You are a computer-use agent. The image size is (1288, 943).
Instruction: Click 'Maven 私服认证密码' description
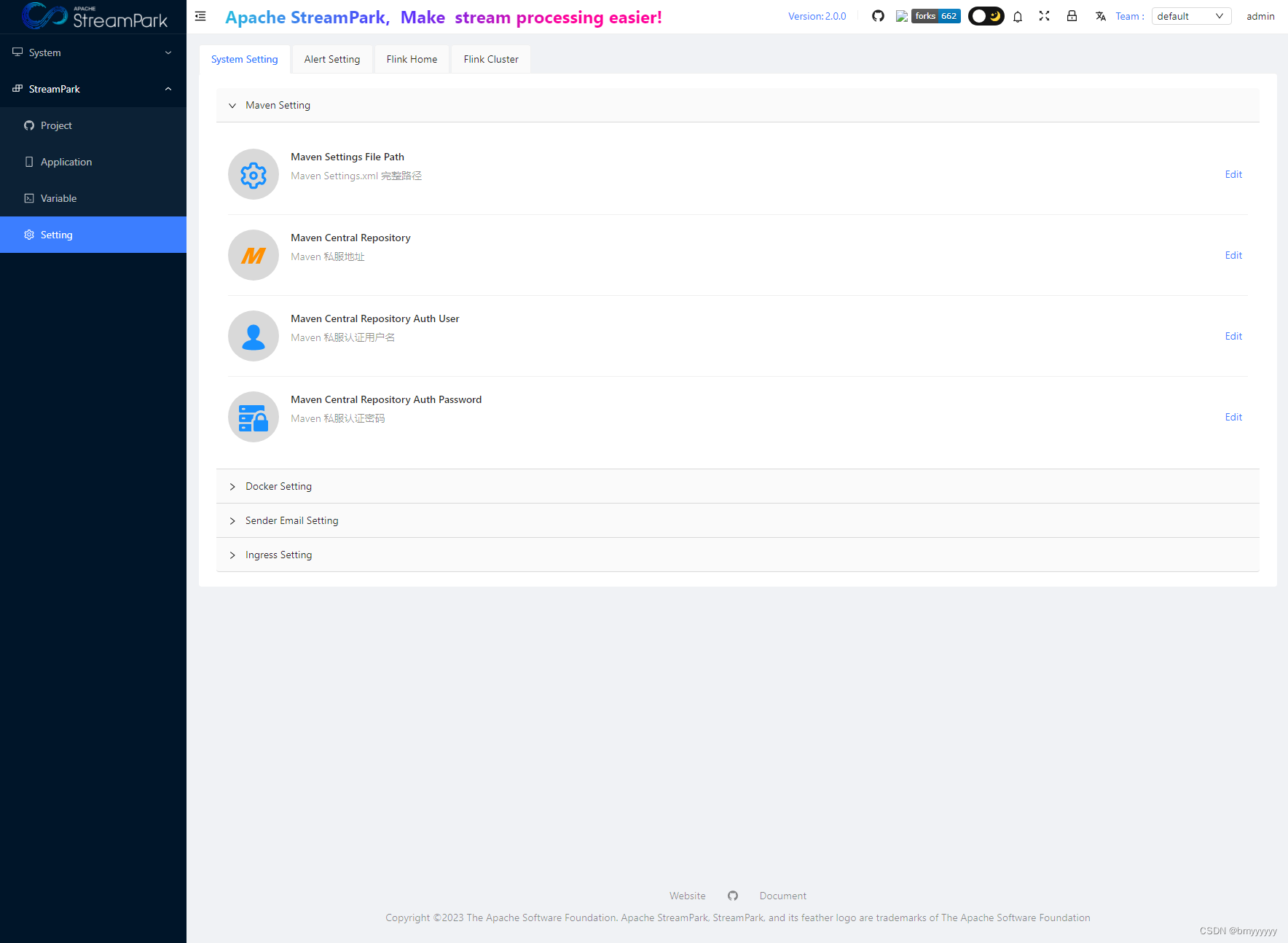pyautogui.click(x=338, y=418)
